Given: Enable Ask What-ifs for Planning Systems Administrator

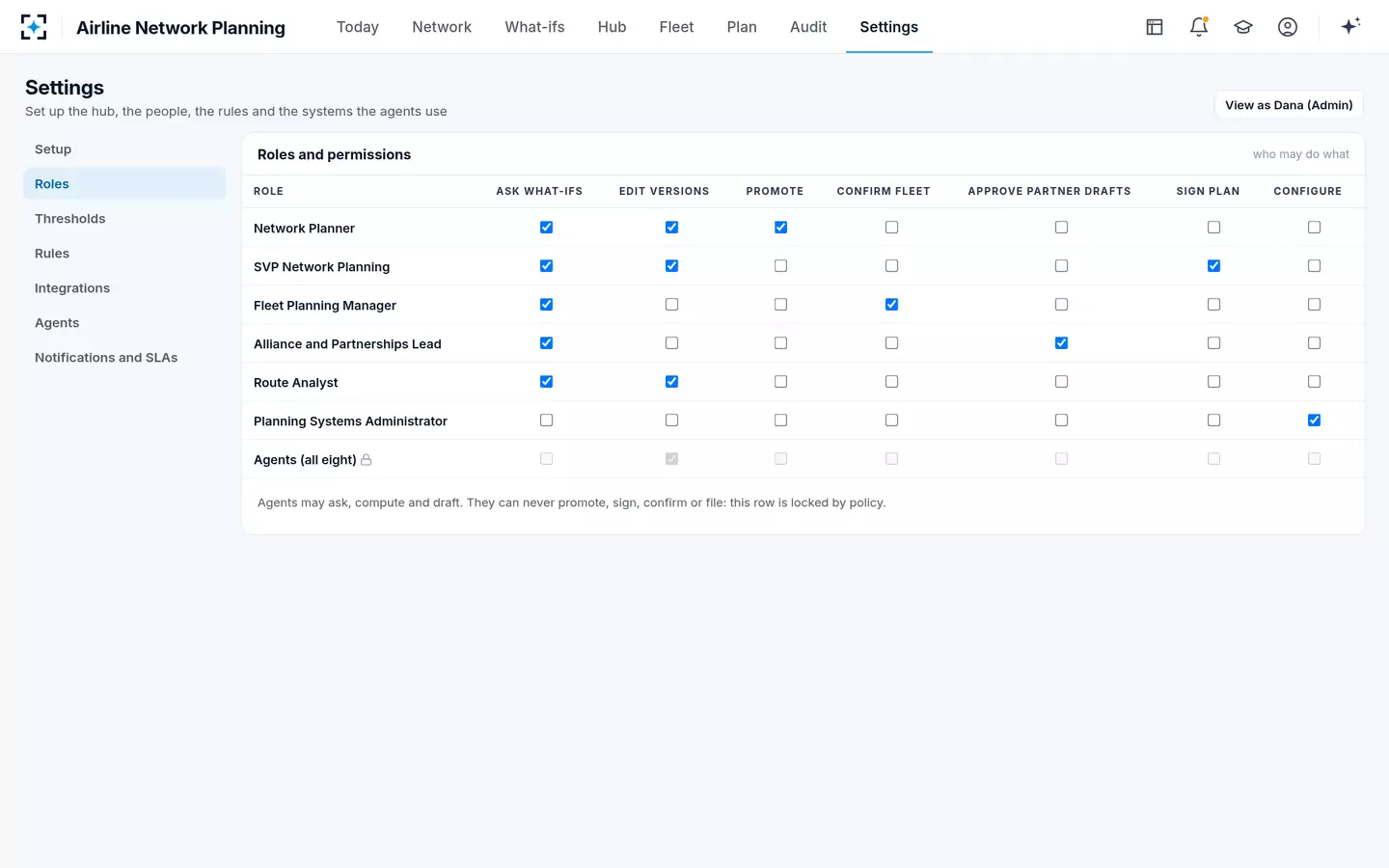Looking at the screenshot, I should tap(547, 420).
